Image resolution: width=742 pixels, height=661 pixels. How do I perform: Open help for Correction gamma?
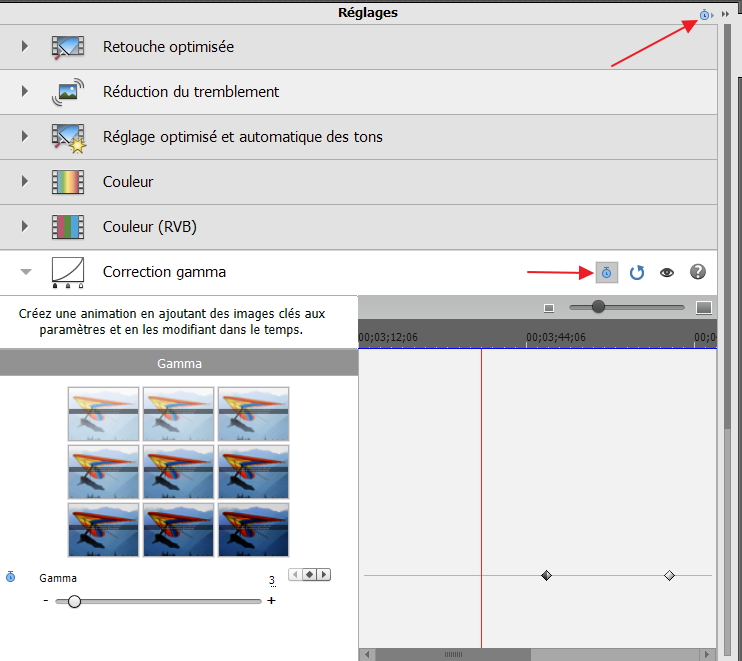(x=698, y=272)
